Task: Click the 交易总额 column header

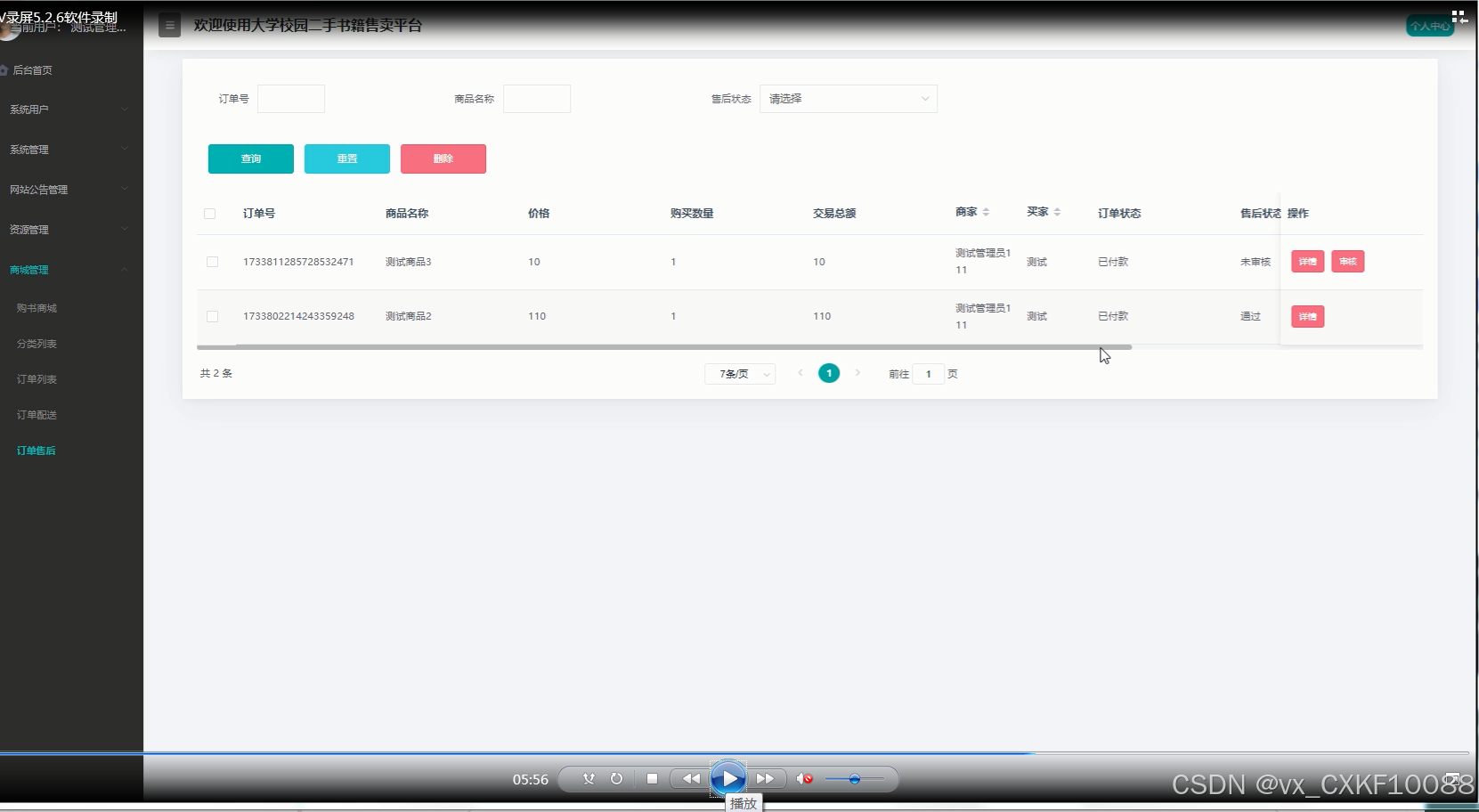Action: coord(834,214)
